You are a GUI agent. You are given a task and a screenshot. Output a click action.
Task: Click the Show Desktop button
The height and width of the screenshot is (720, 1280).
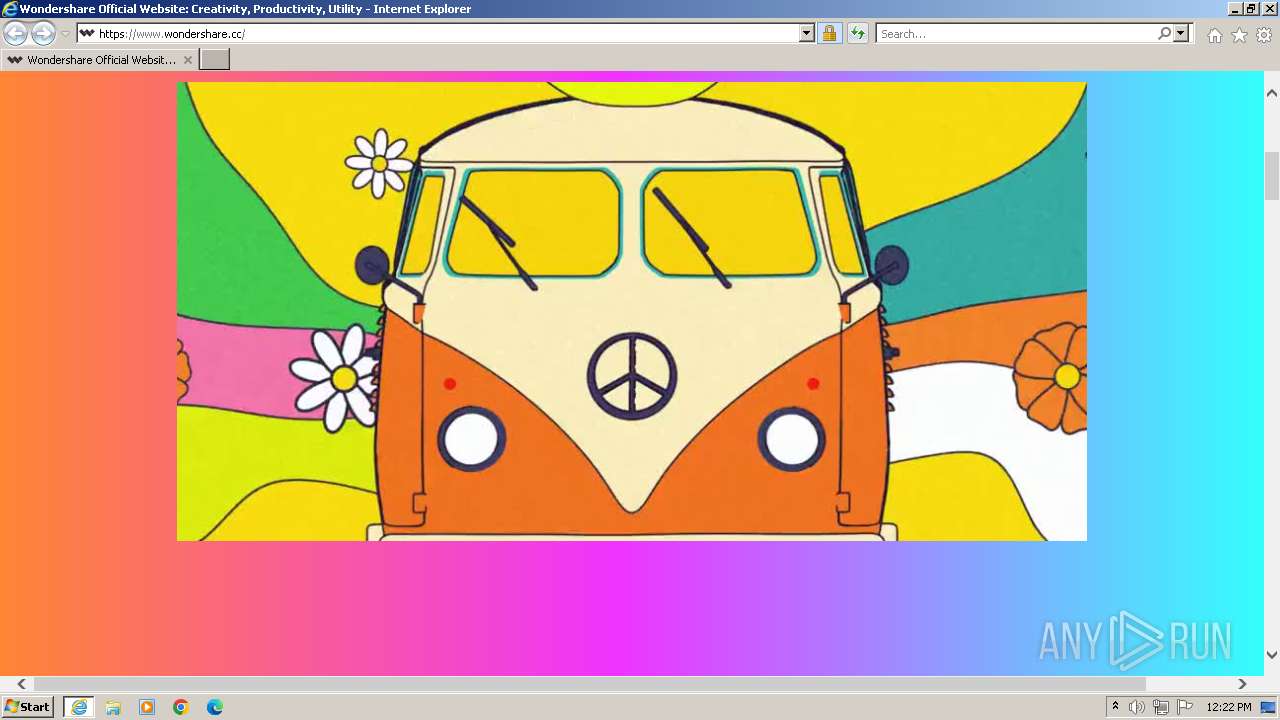click(x=1270, y=707)
